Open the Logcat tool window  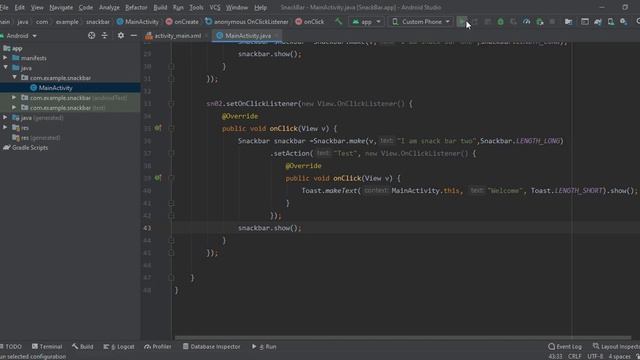pos(119,347)
